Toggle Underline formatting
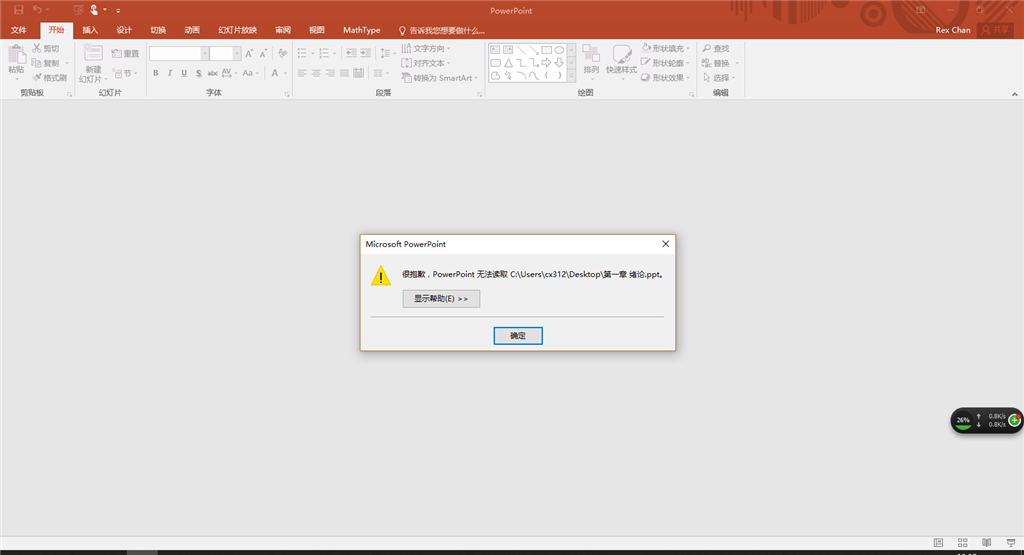The image size is (1024, 555). (184, 73)
